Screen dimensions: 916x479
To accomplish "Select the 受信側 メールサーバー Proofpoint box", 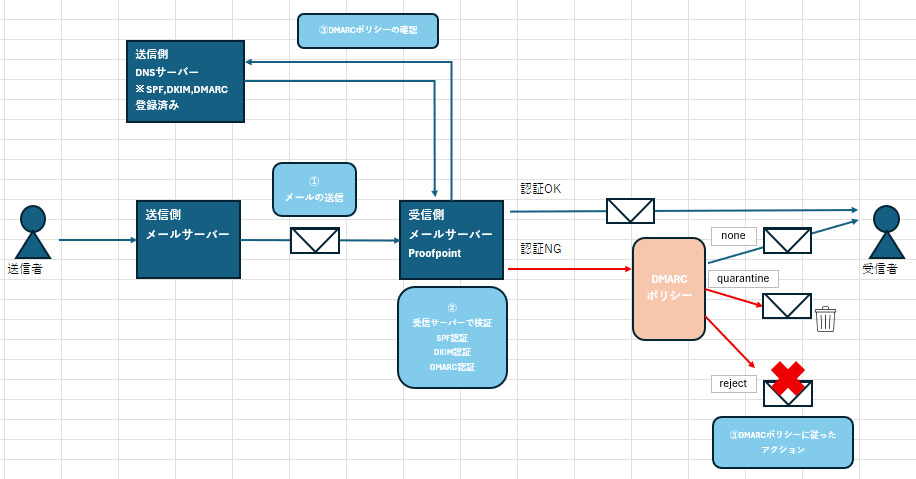I will tap(450, 239).
